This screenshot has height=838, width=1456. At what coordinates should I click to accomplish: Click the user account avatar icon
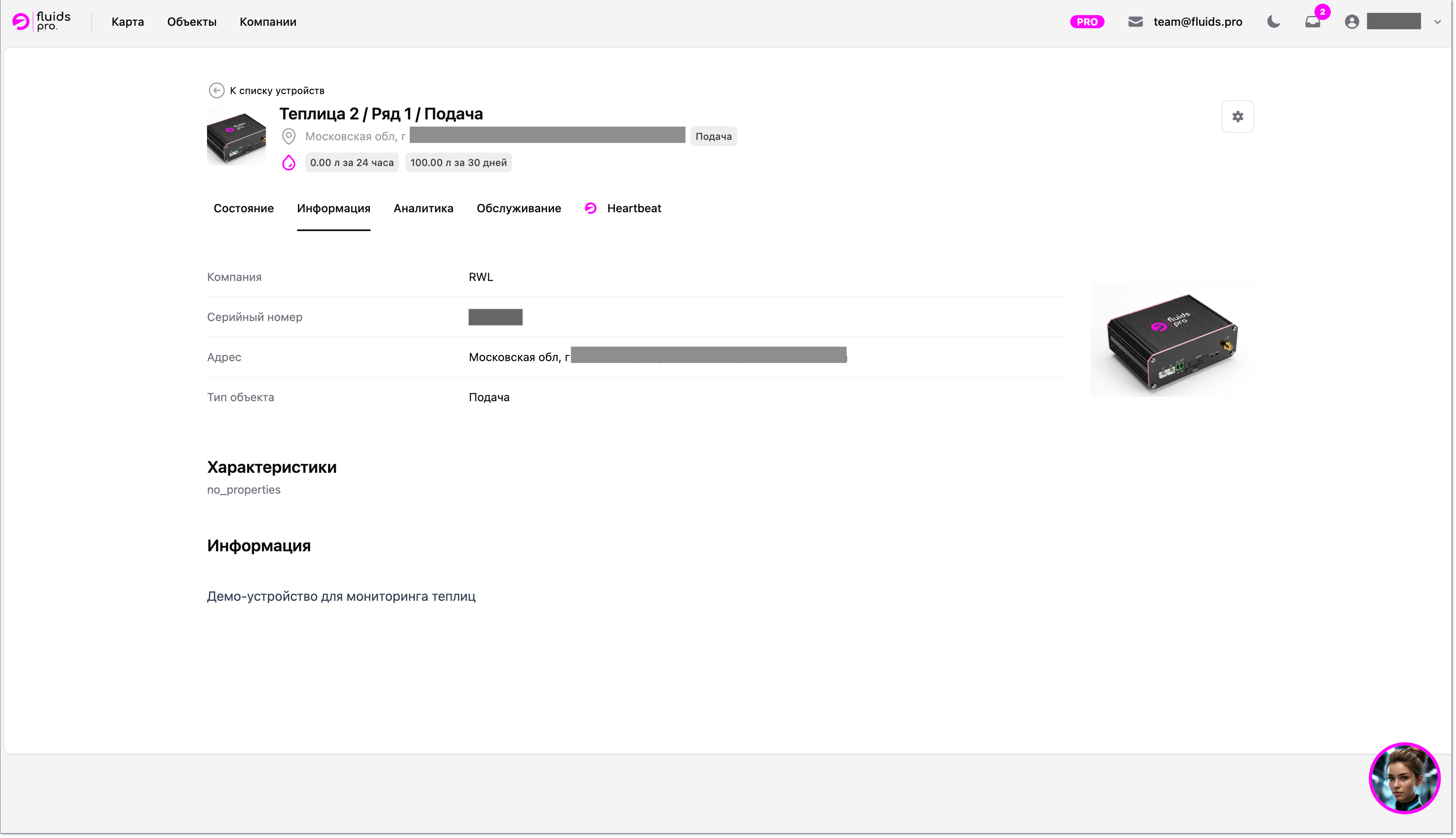coord(1351,22)
